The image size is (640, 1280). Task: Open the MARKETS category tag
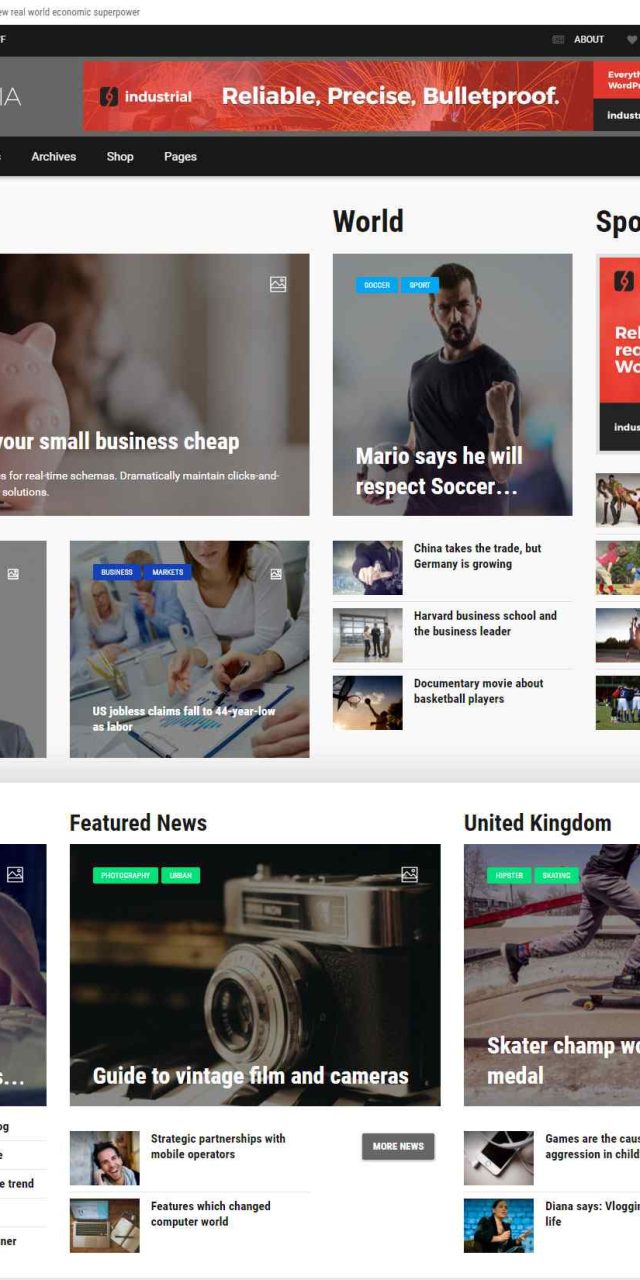click(x=168, y=573)
